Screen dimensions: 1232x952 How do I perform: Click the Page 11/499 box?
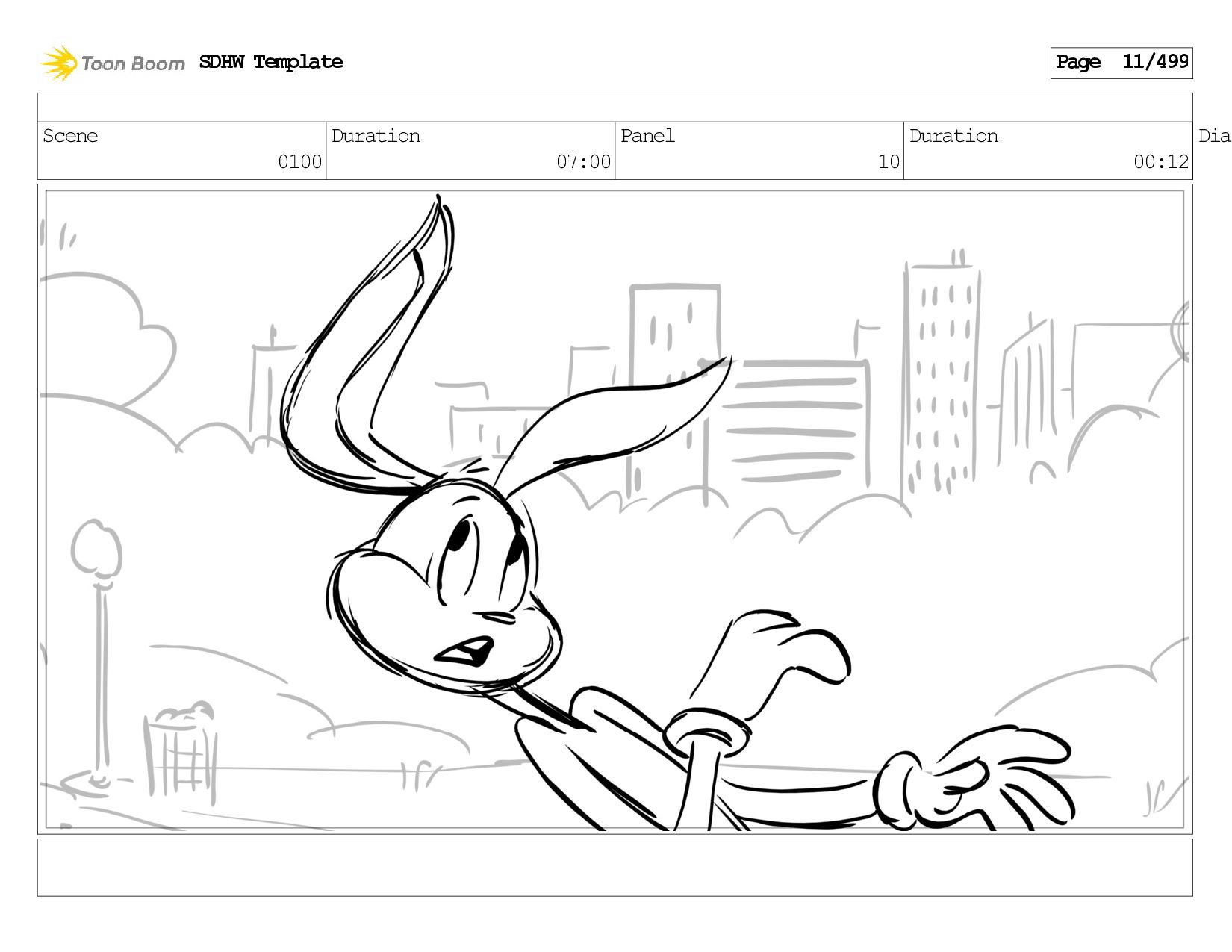point(1121,63)
